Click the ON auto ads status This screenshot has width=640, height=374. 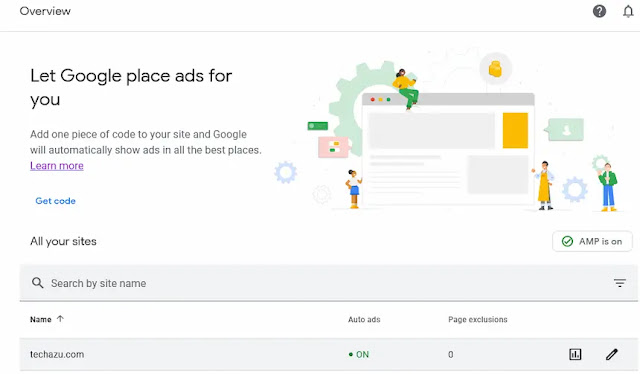coord(359,354)
